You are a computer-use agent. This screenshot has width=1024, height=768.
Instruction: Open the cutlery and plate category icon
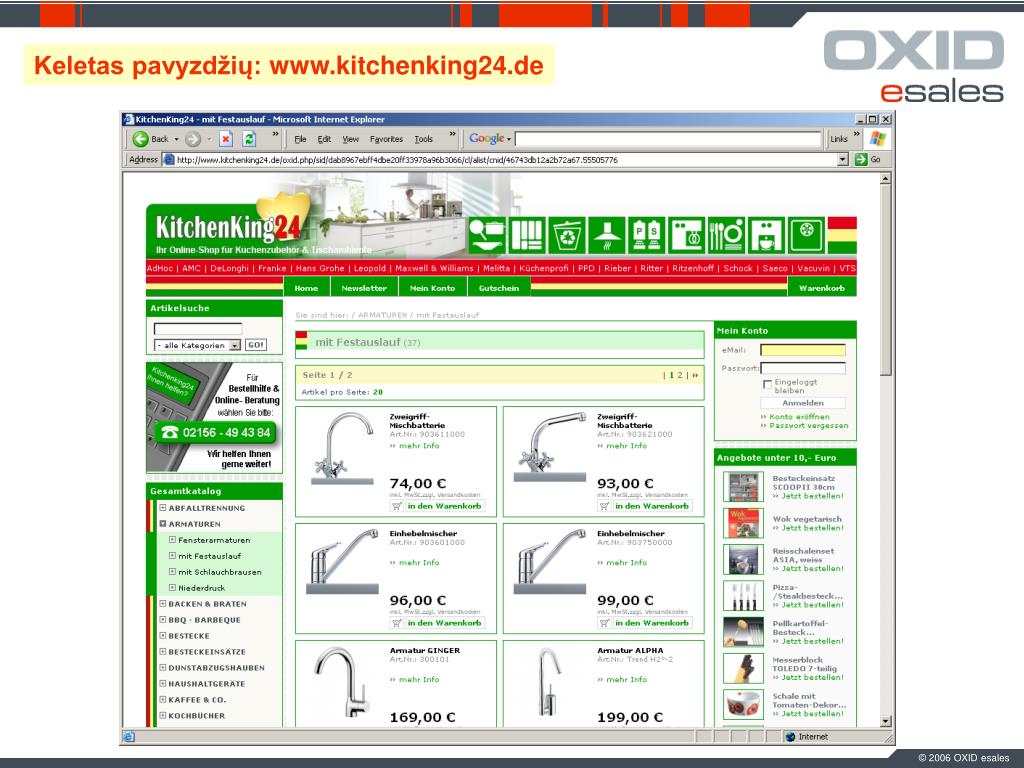click(x=726, y=235)
